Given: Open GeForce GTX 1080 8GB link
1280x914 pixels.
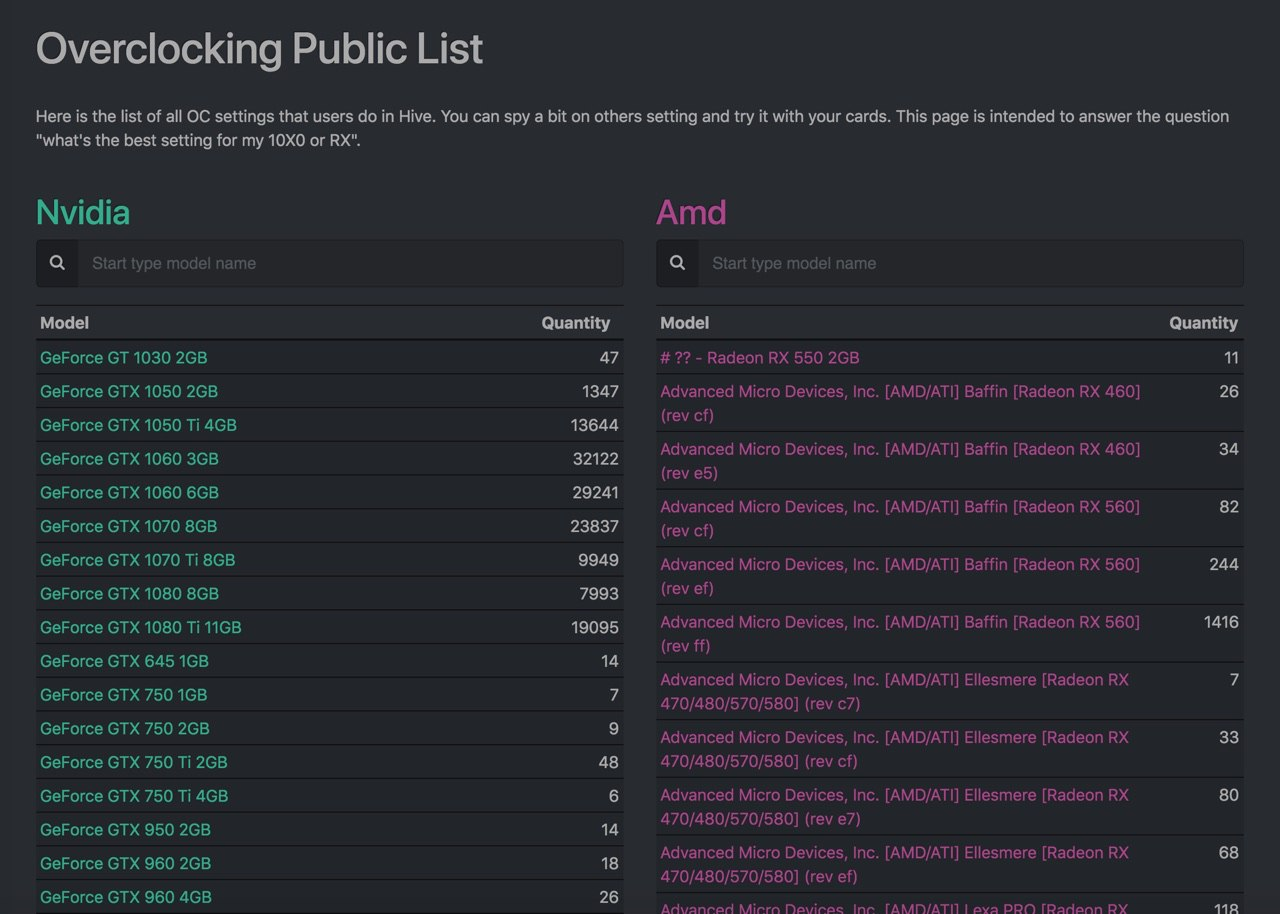Looking at the screenshot, I should (x=129, y=594).
